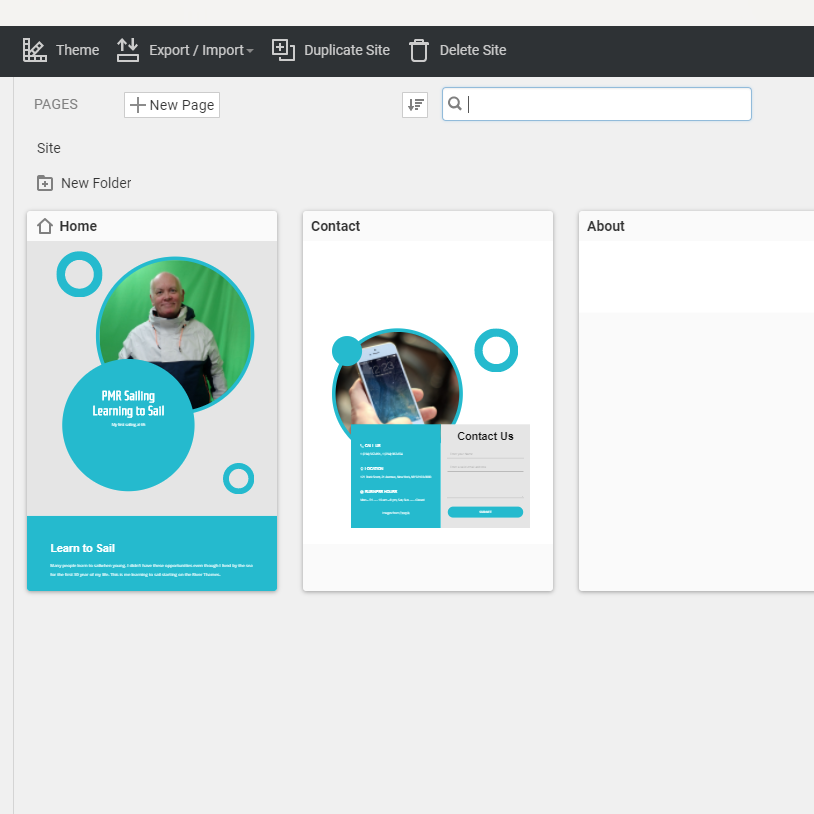814x814 pixels.
Task: Click the Delete Site trash icon
Action: pos(419,50)
